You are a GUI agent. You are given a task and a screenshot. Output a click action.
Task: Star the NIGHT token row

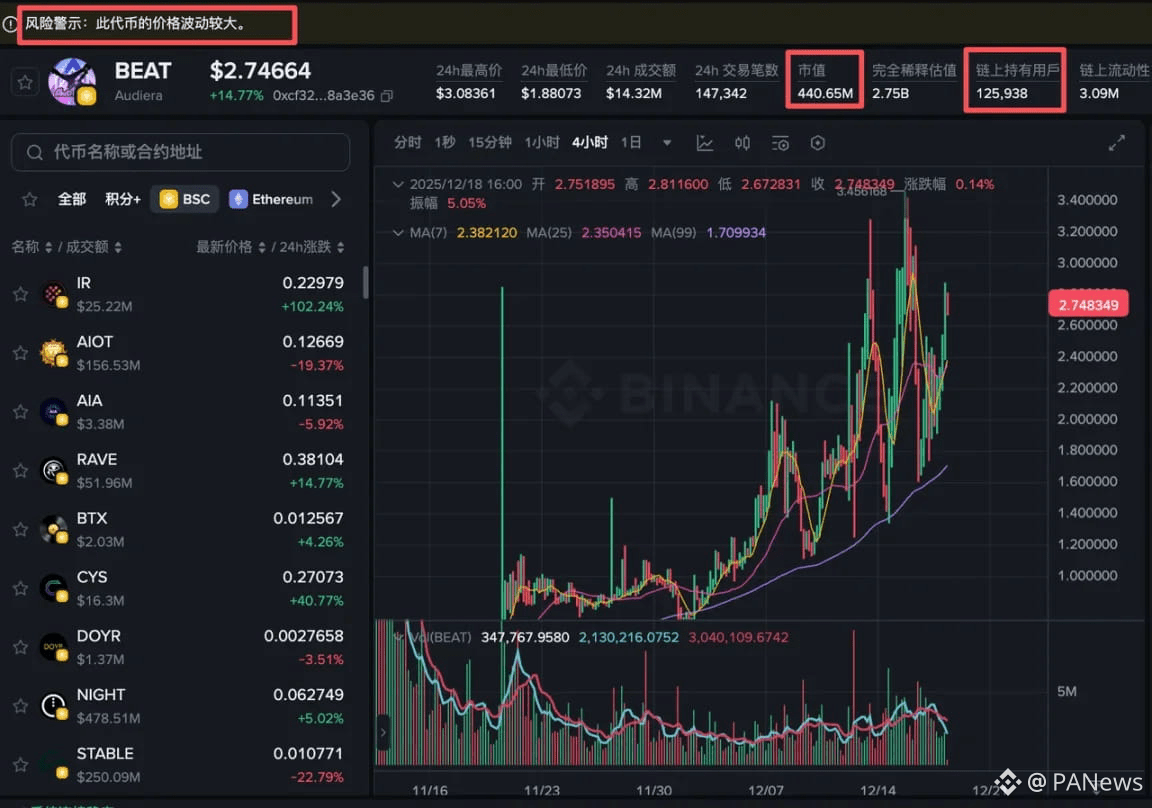[21, 706]
